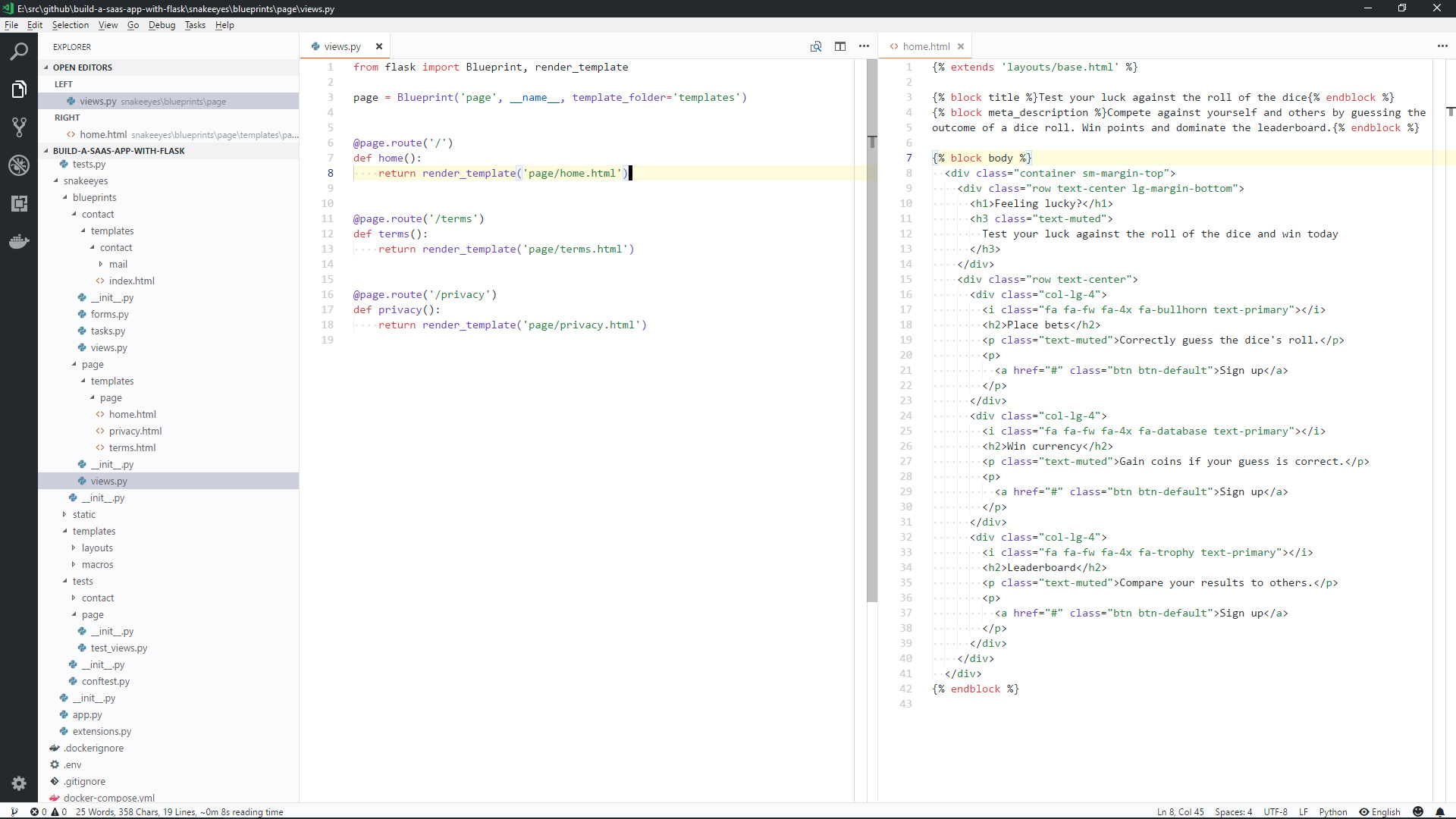Expand the layouts folder

[x=97, y=548]
